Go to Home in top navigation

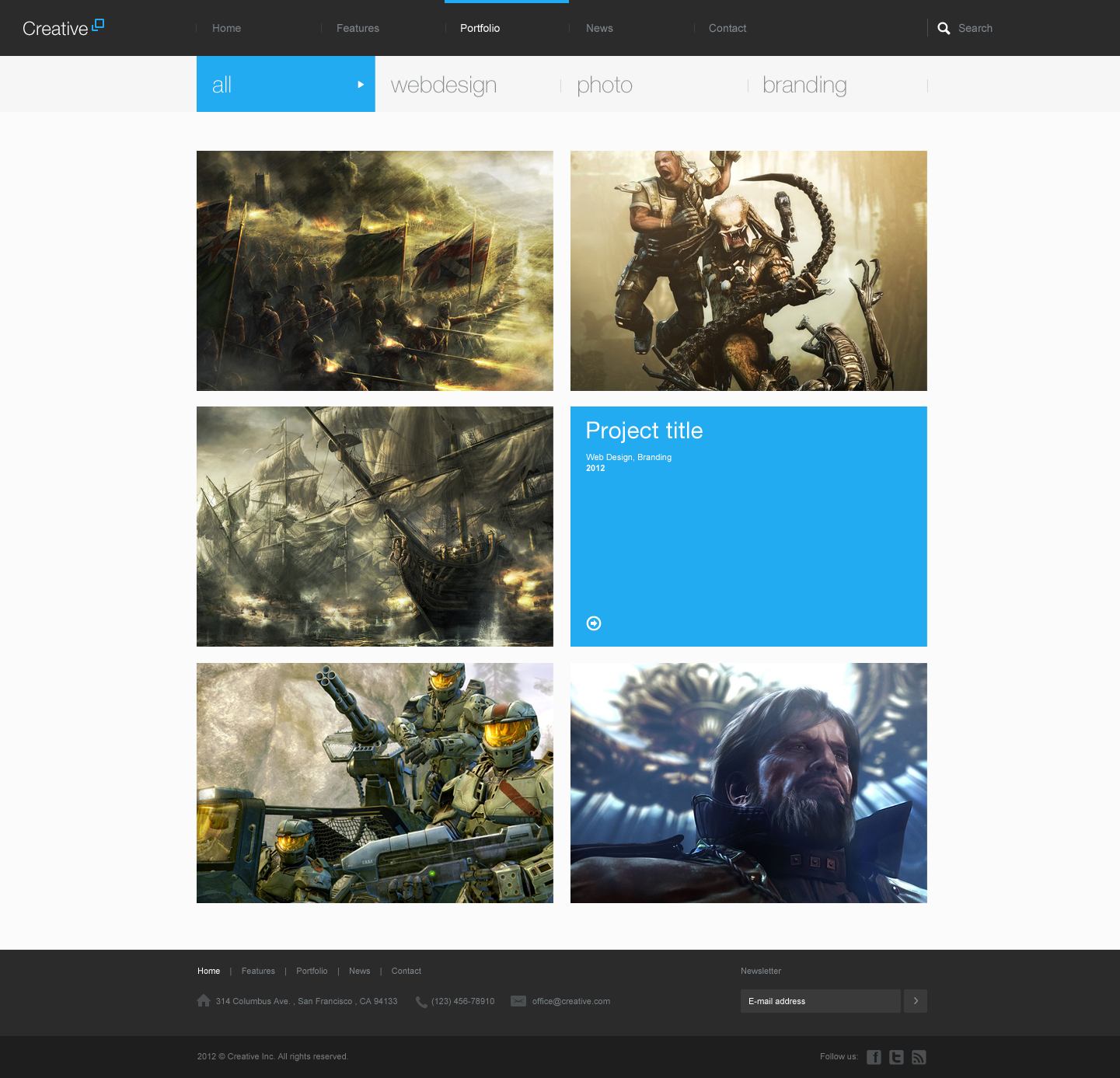point(227,28)
